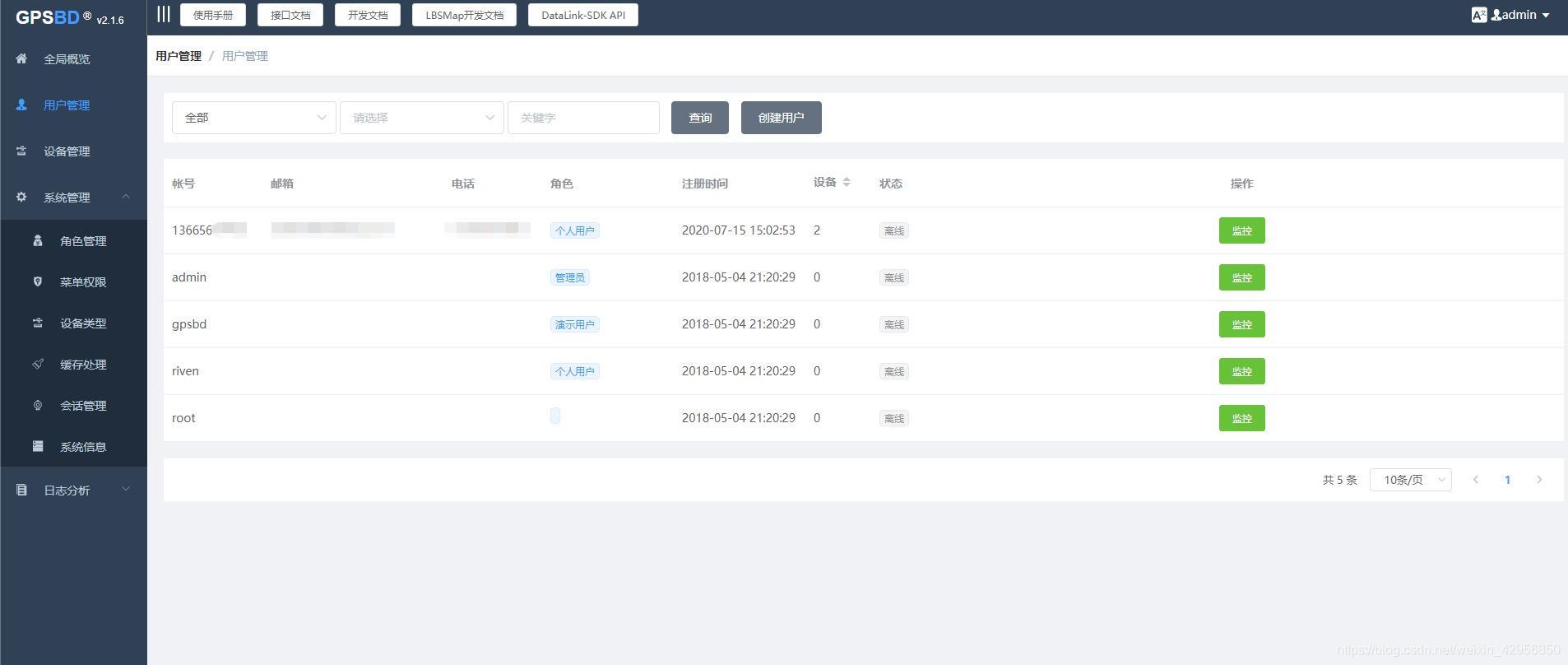1568x665 pixels.
Task: Click the 创建用户 button
Action: 781,118
